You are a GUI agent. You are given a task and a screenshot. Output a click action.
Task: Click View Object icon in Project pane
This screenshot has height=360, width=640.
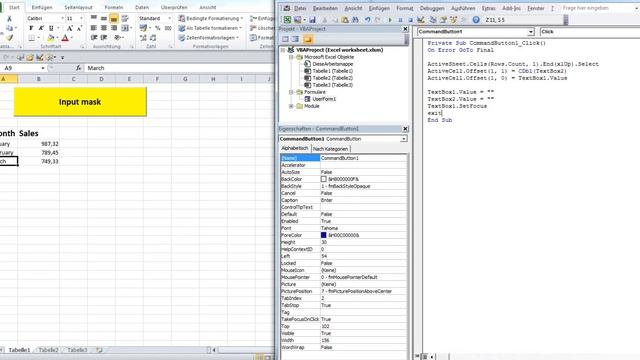(x=295, y=39)
